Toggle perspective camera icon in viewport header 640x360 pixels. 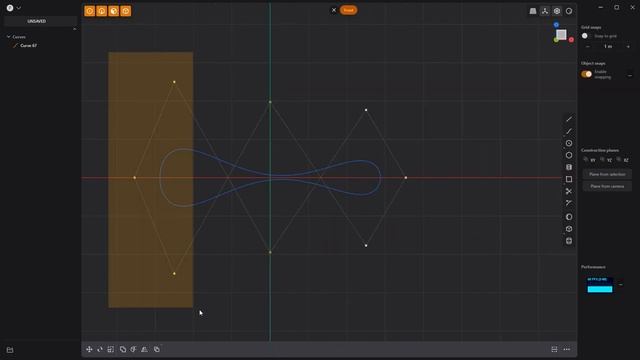(x=533, y=11)
